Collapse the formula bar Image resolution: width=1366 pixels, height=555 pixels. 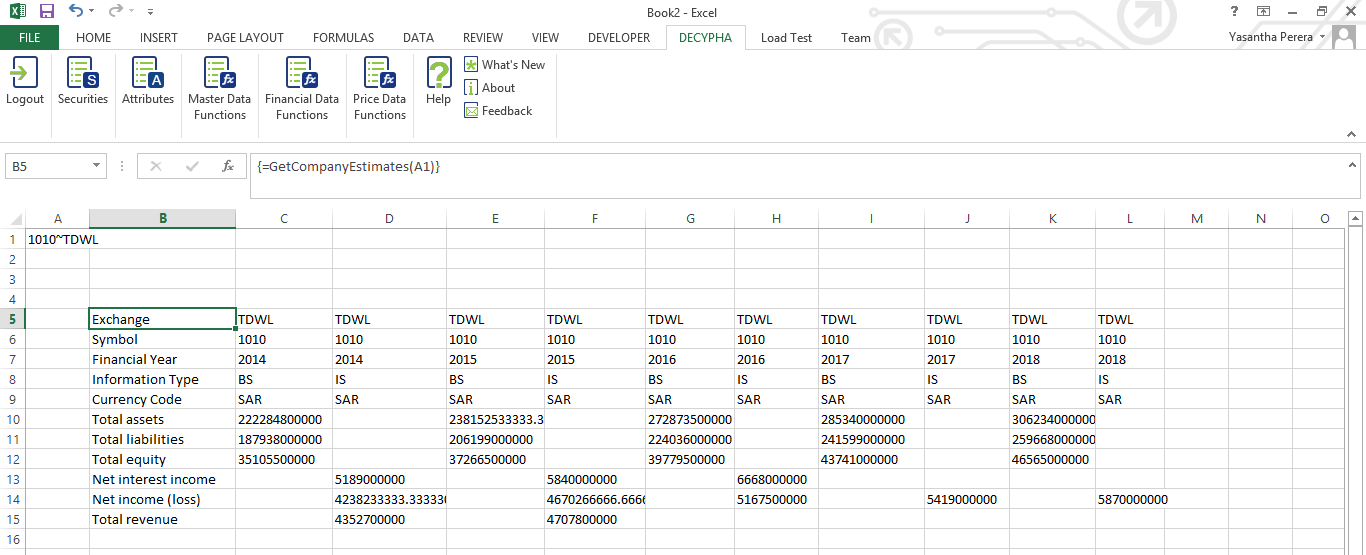pyautogui.click(x=1352, y=165)
